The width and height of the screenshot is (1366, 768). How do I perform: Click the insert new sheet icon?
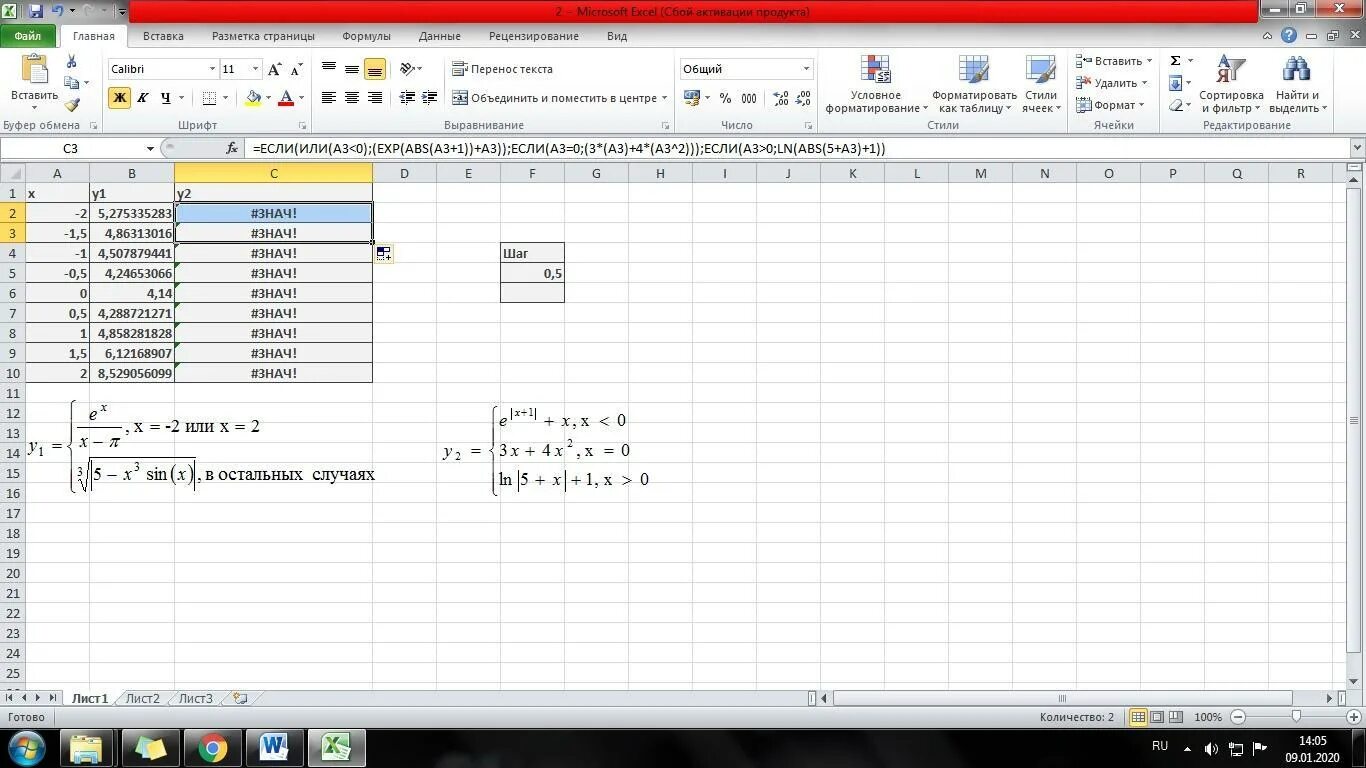click(240, 699)
